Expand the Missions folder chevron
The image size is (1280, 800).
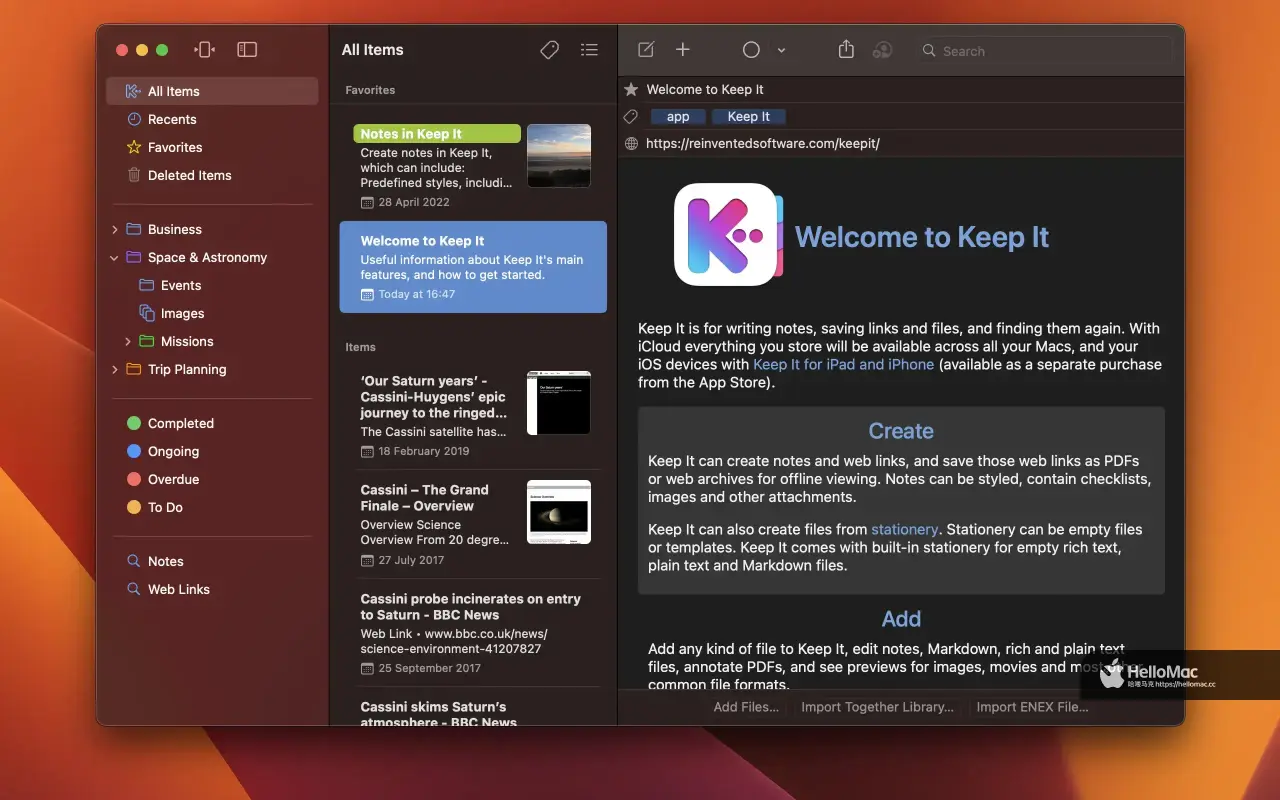click(128, 342)
